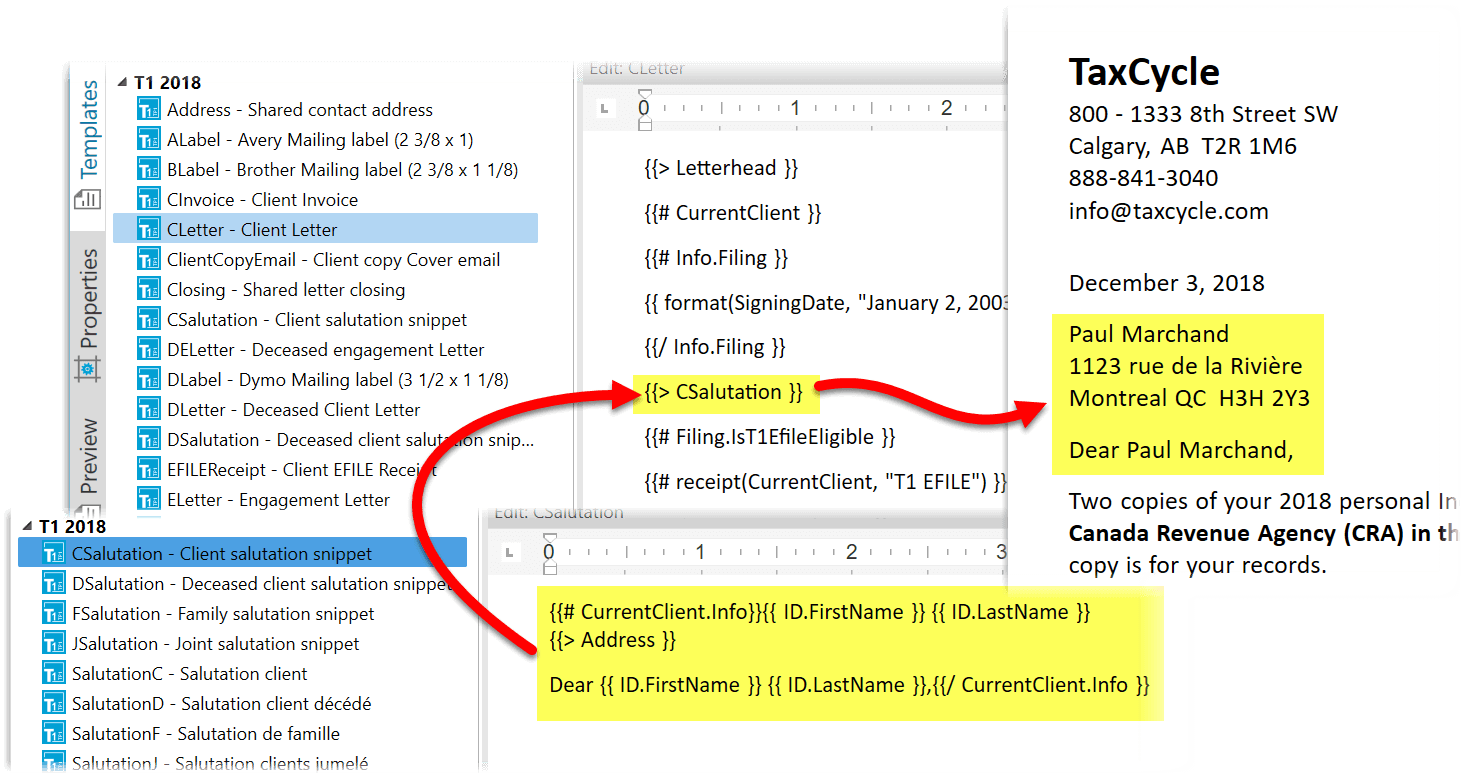Select SalutationC - Salutation client

[x=190, y=674]
